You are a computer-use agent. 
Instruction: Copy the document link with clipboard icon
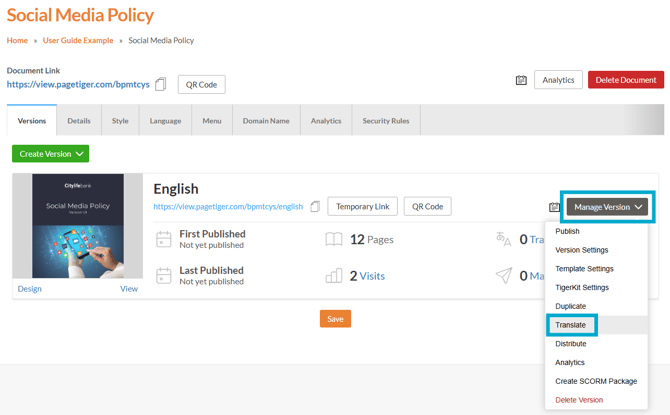click(161, 84)
